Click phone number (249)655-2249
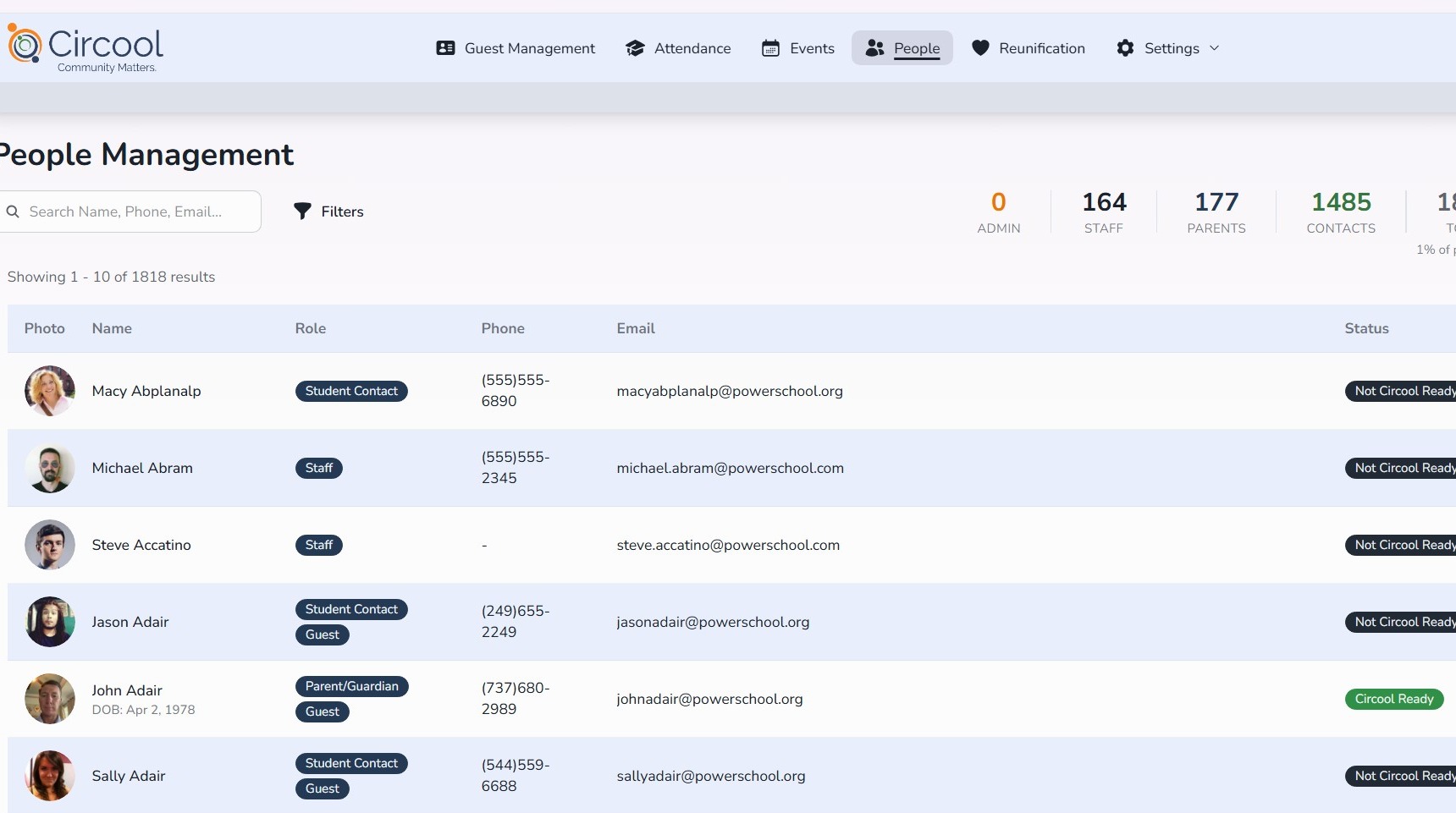This screenshot has width=1456, height=813. coord(516,622)
